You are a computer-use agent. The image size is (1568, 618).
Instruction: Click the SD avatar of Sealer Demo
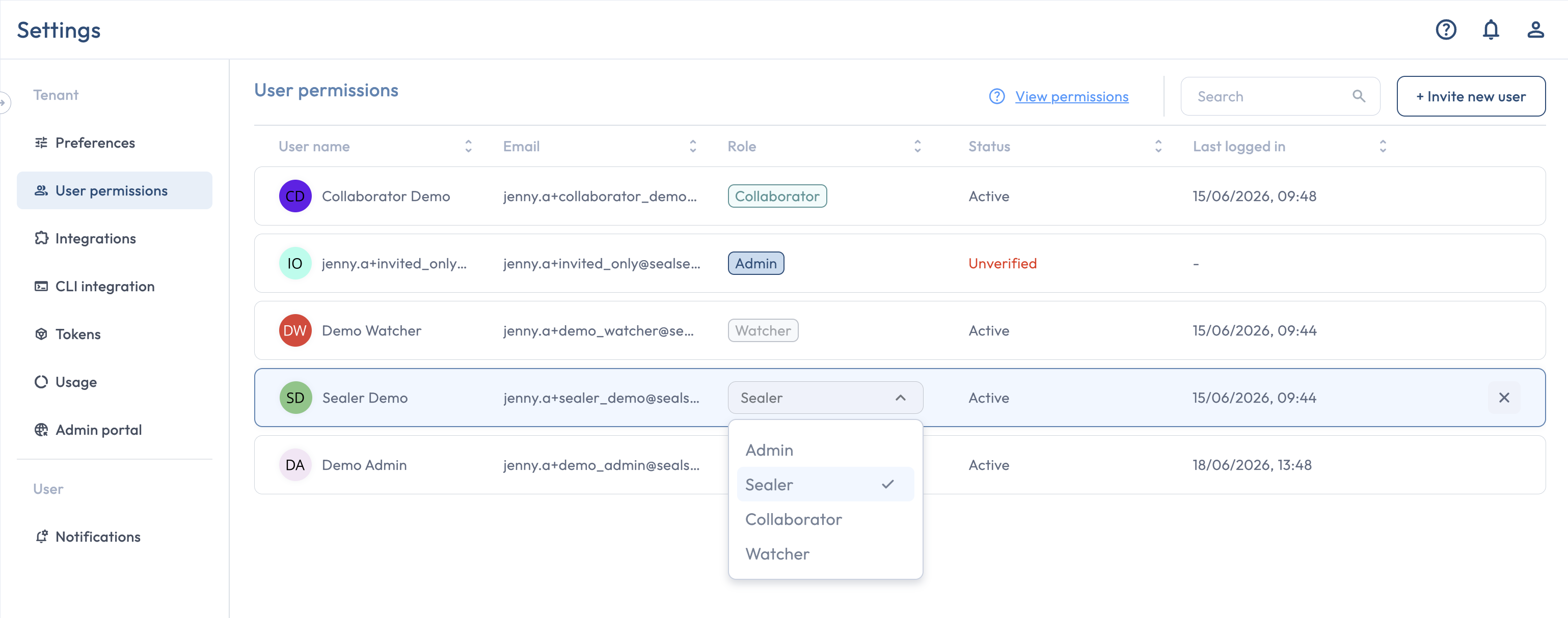coord(295,398)
